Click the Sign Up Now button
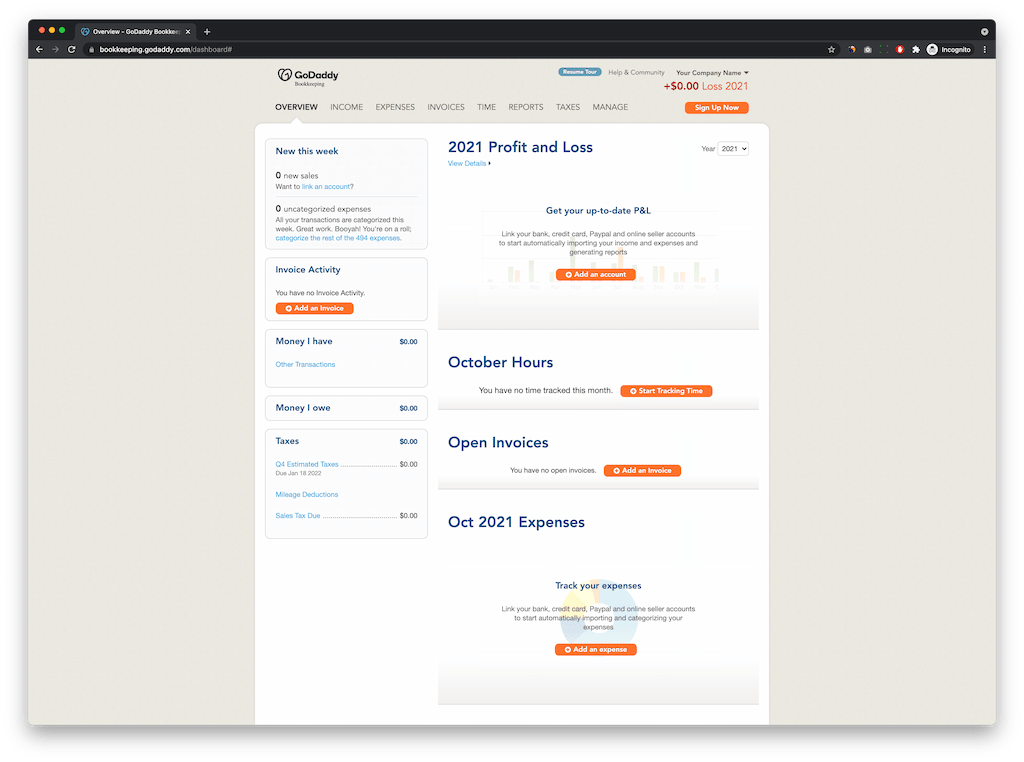This screenshot has height=762, width=1024. point(716,108)
